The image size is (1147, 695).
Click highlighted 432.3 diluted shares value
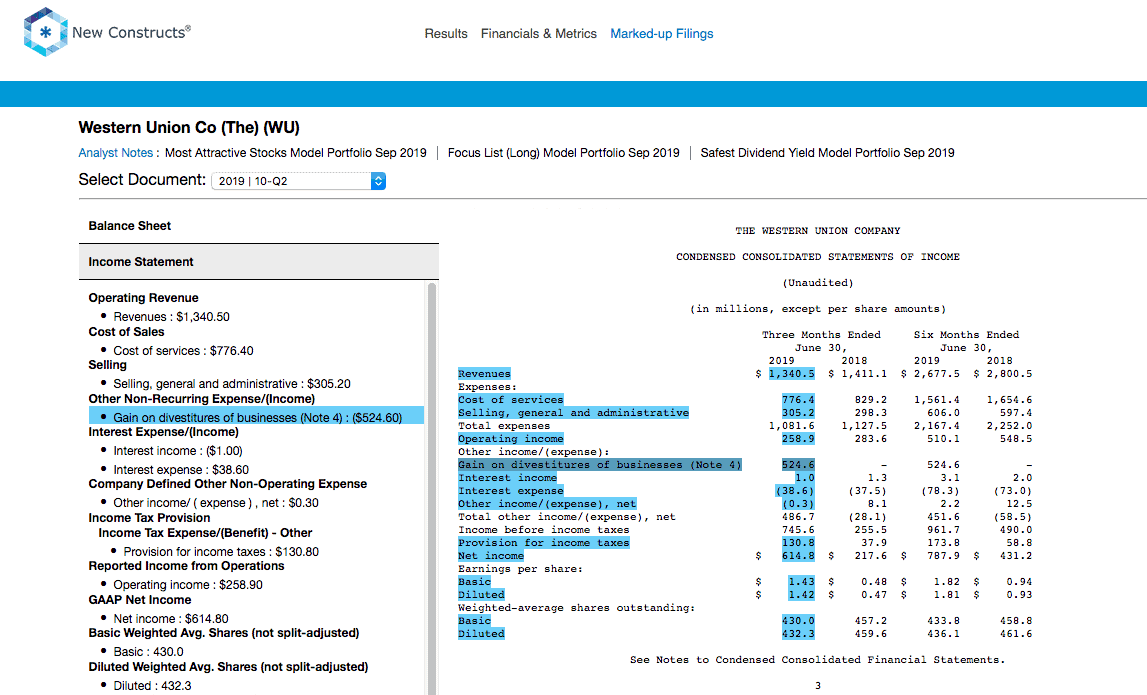point(798,634)
